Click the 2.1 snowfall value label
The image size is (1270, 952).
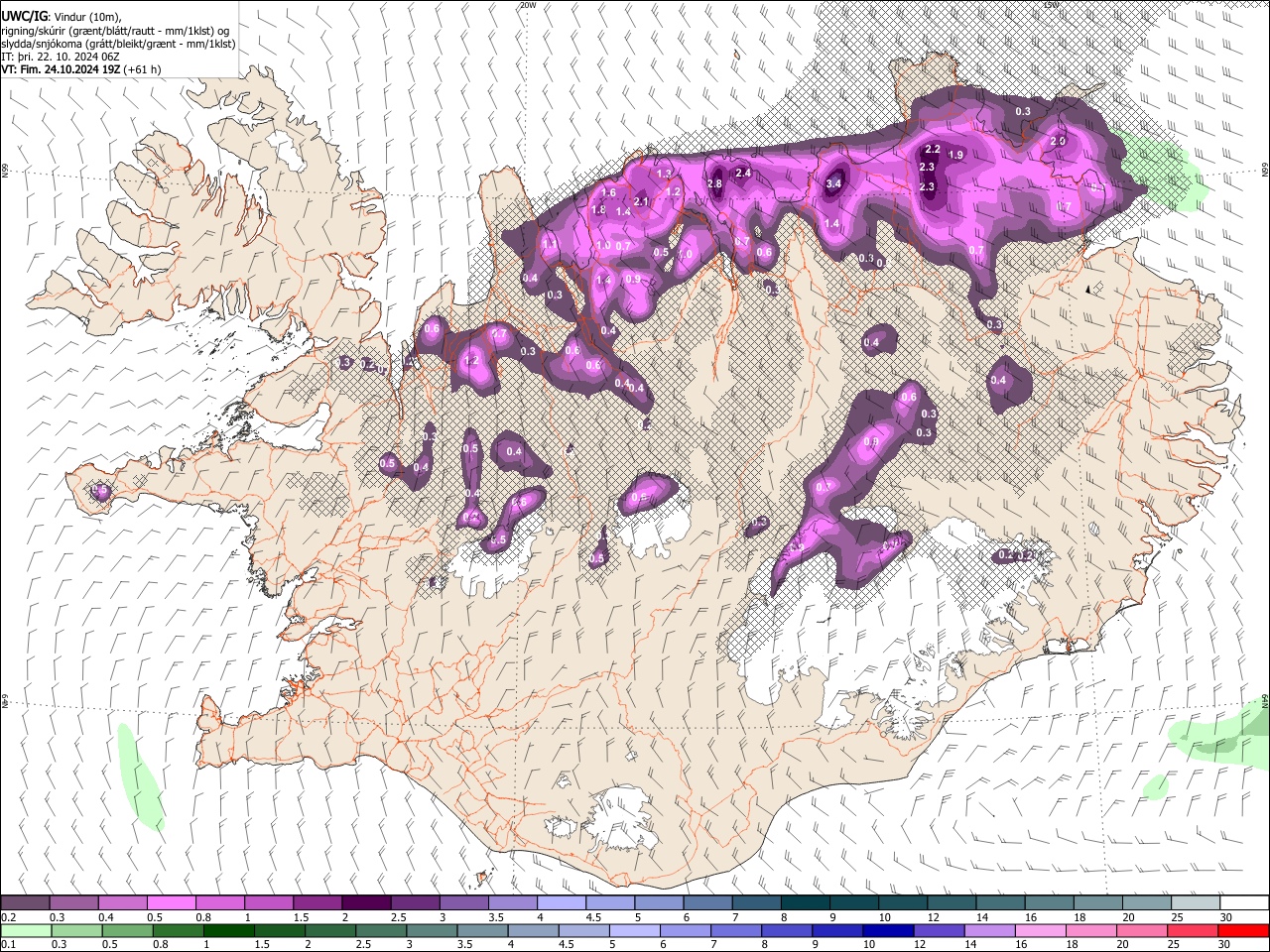click(x=641, y=201)
